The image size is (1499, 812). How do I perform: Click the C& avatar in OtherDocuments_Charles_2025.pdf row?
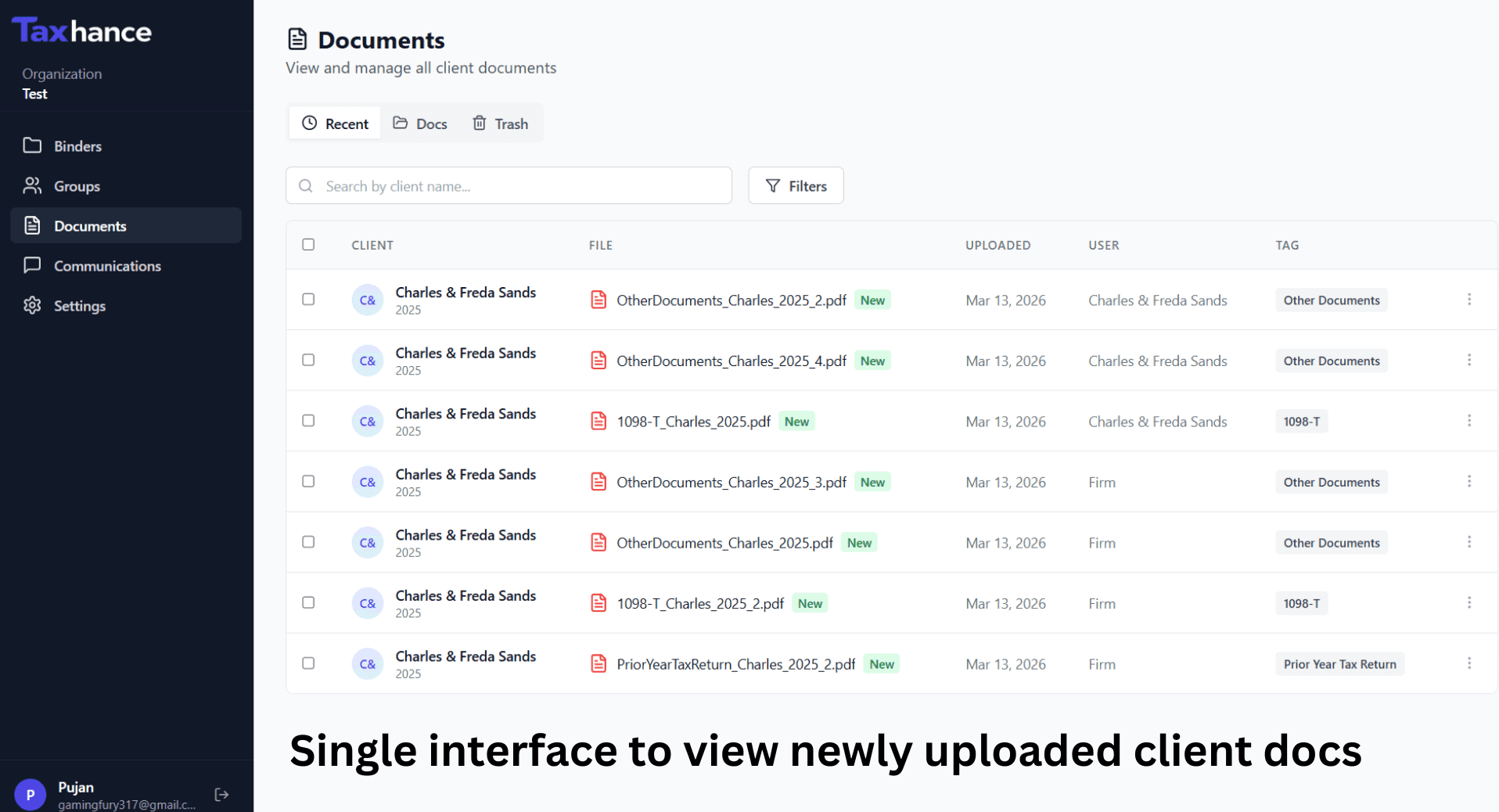368,542
